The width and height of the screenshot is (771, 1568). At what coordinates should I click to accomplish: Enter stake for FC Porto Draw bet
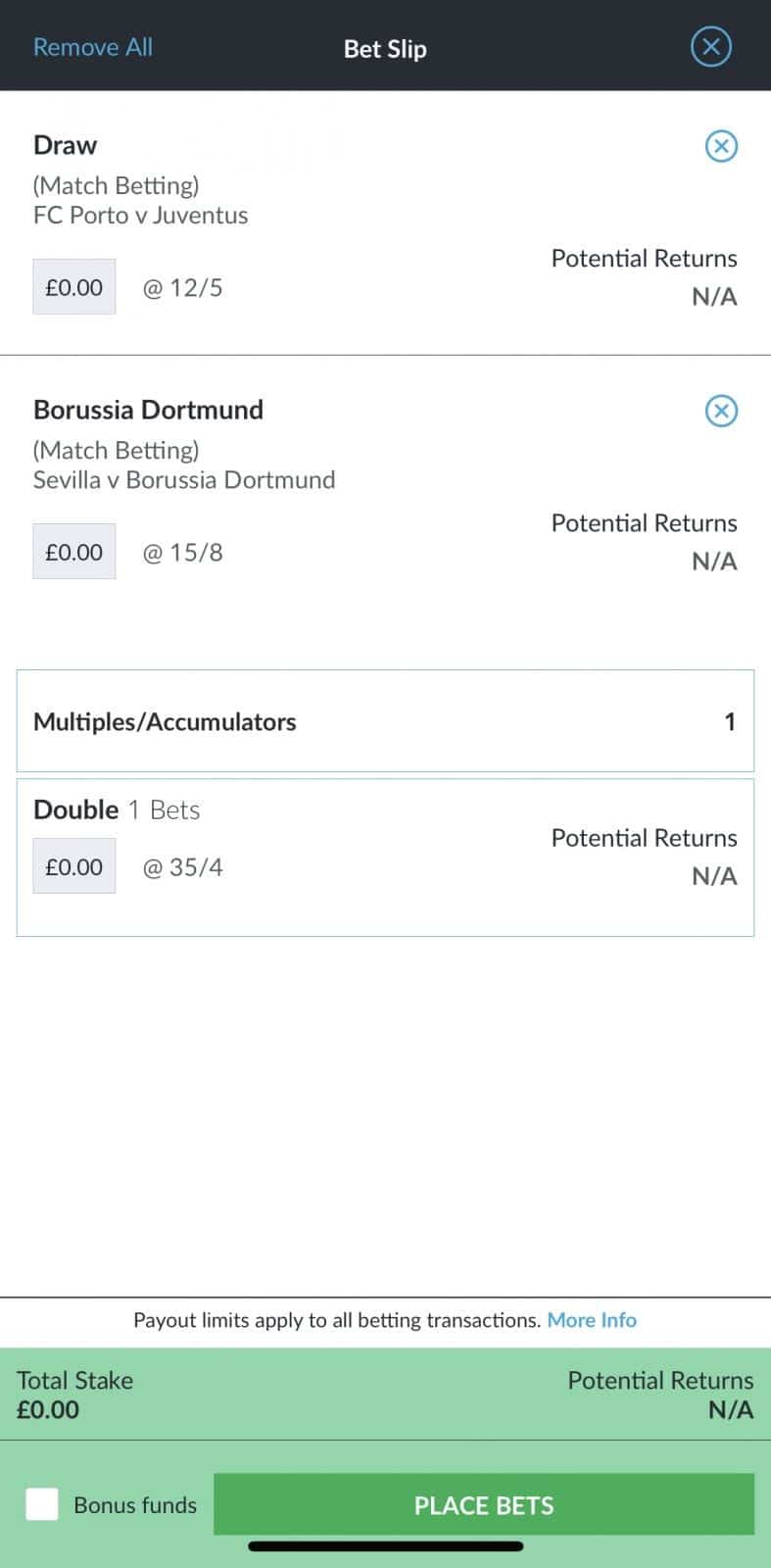pyautogui.click(x=74, y=287)
